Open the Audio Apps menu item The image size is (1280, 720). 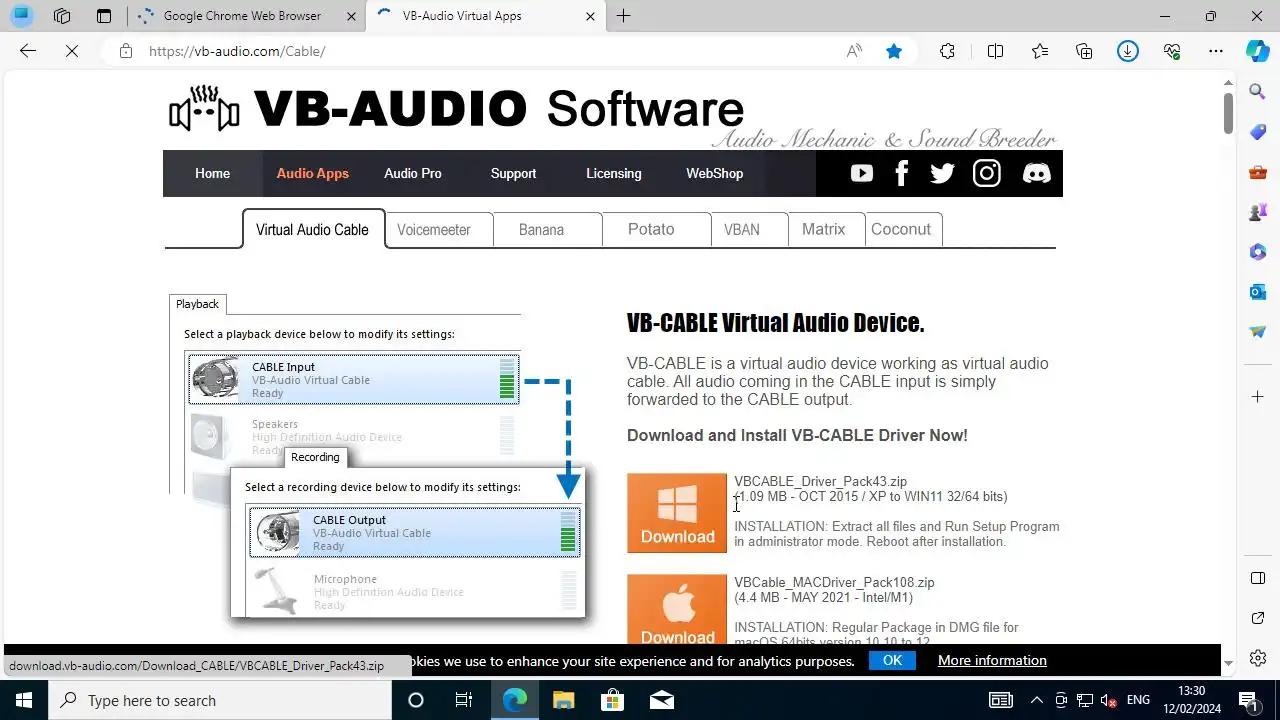coord(313,173)
